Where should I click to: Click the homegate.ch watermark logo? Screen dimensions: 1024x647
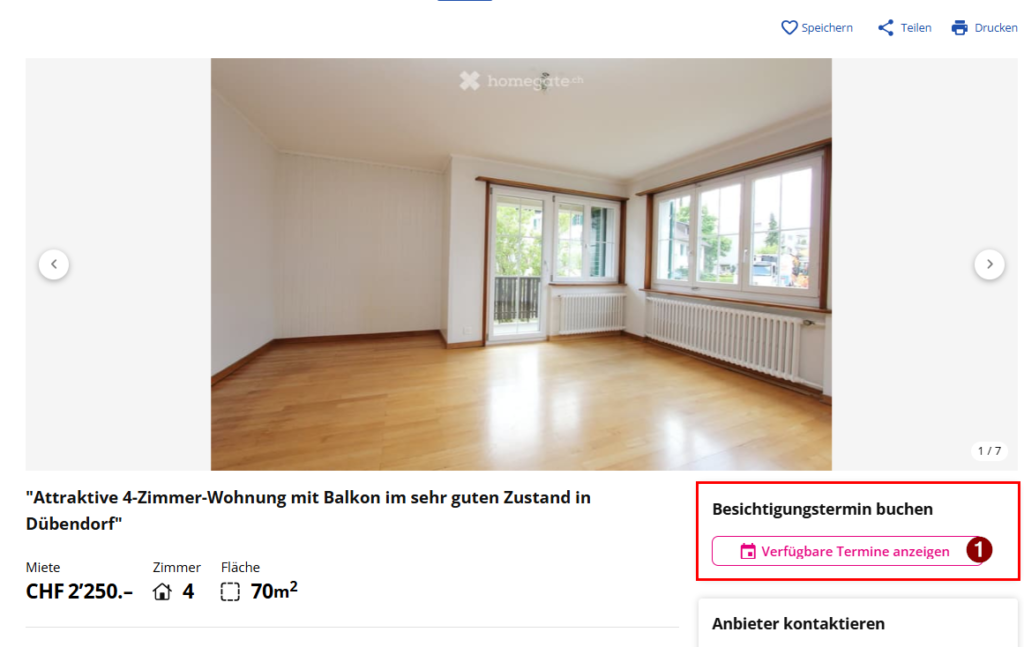pos(520,81)
